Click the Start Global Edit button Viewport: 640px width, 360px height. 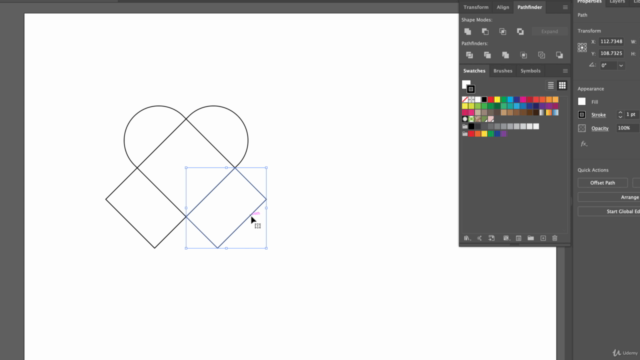click(x=609, y=211)
